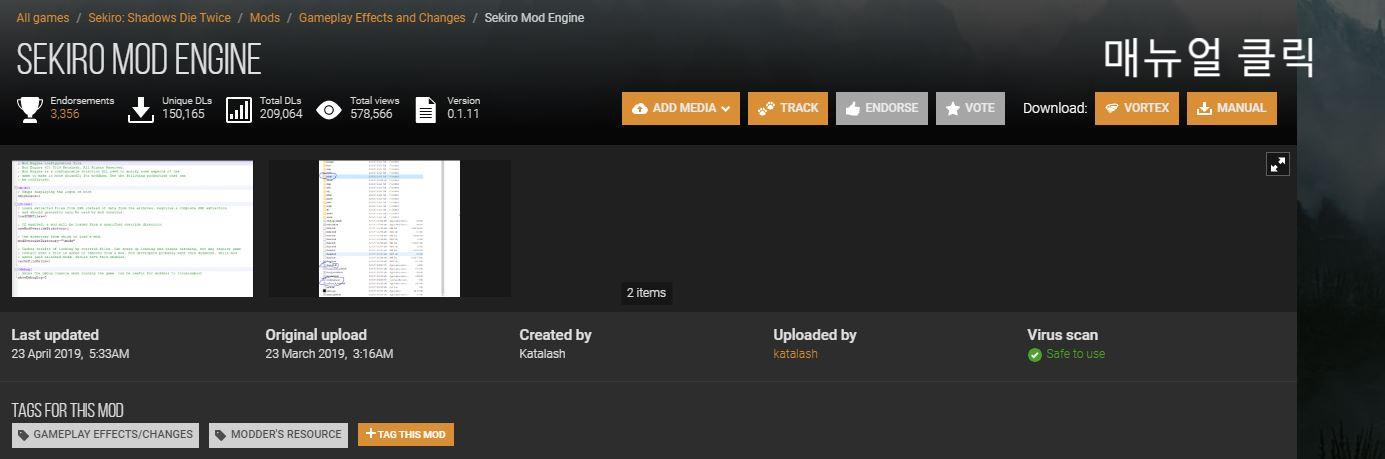Click the Created by Katalash text
This screenshot has height=459, width=1385.
(x=543, y=354)
